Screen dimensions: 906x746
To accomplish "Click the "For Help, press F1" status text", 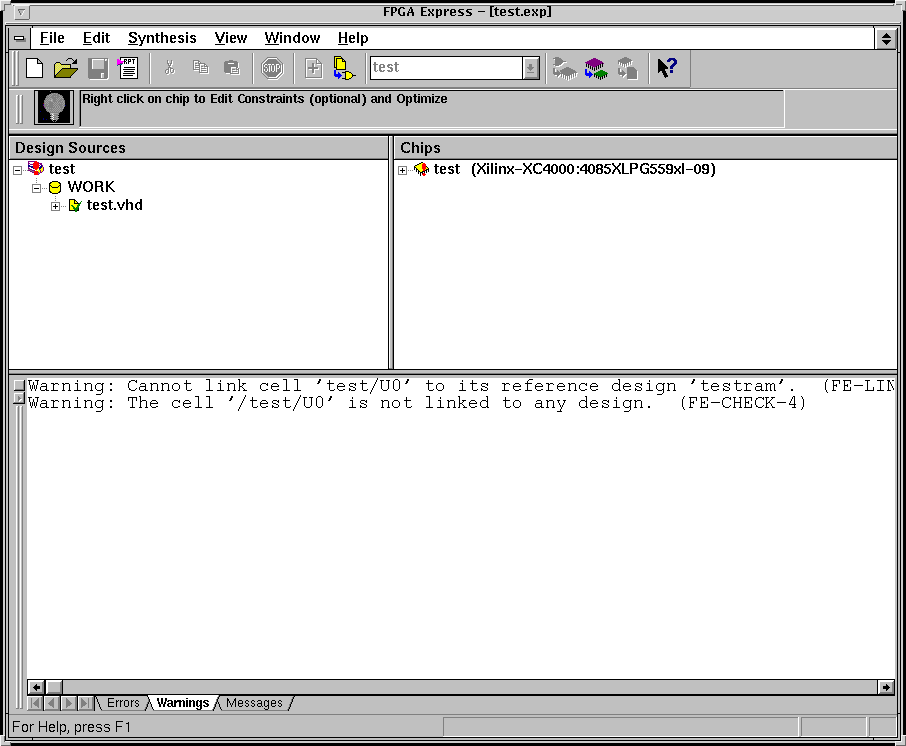I will [x=72, y=727].
